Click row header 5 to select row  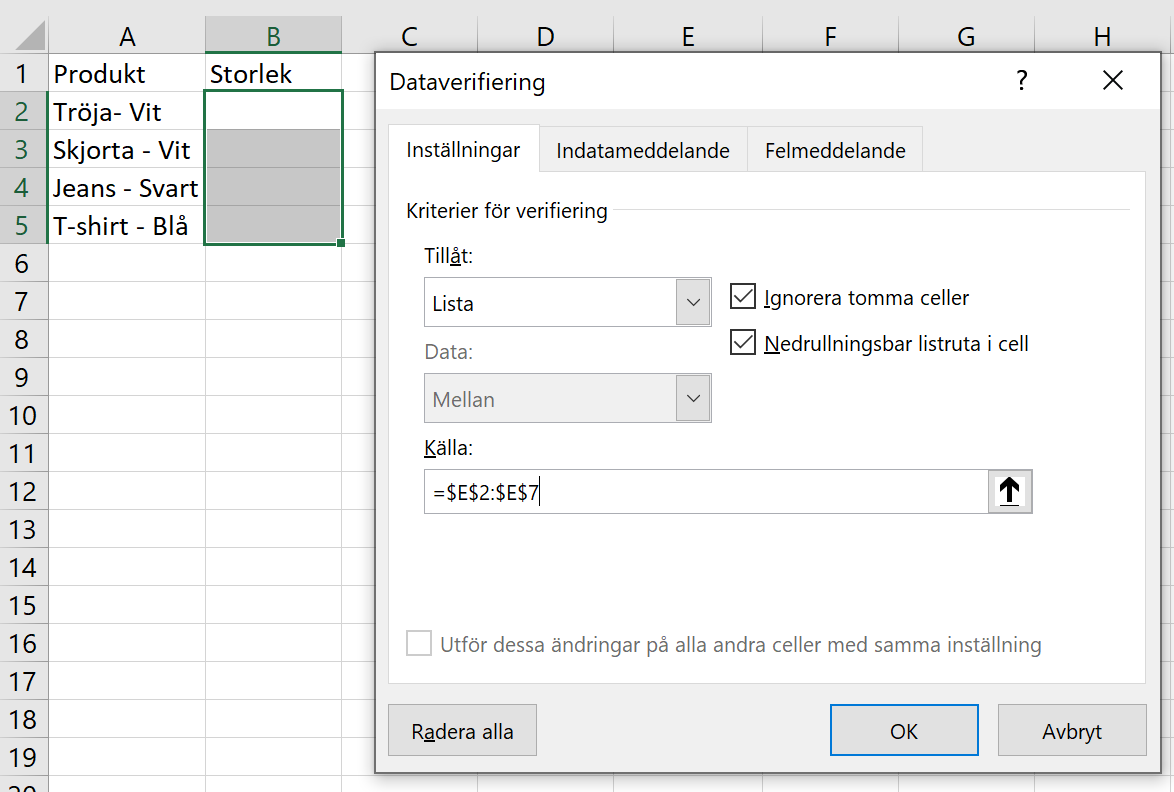click(22, 225)
